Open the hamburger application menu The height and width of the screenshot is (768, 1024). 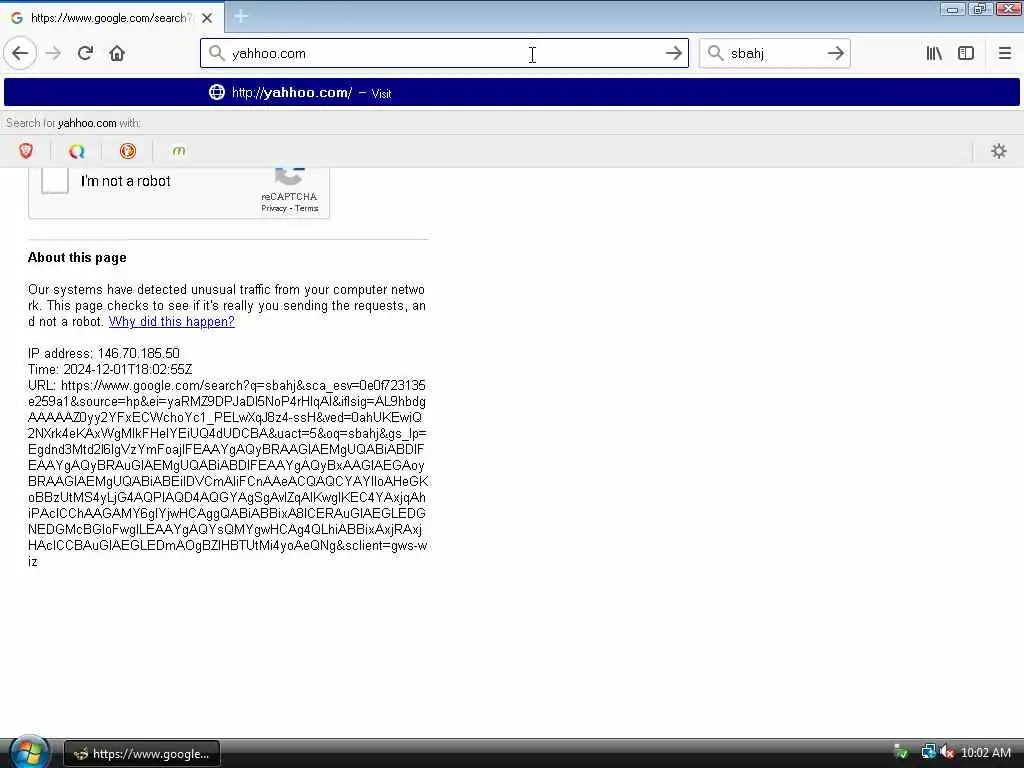(1005, 54)
